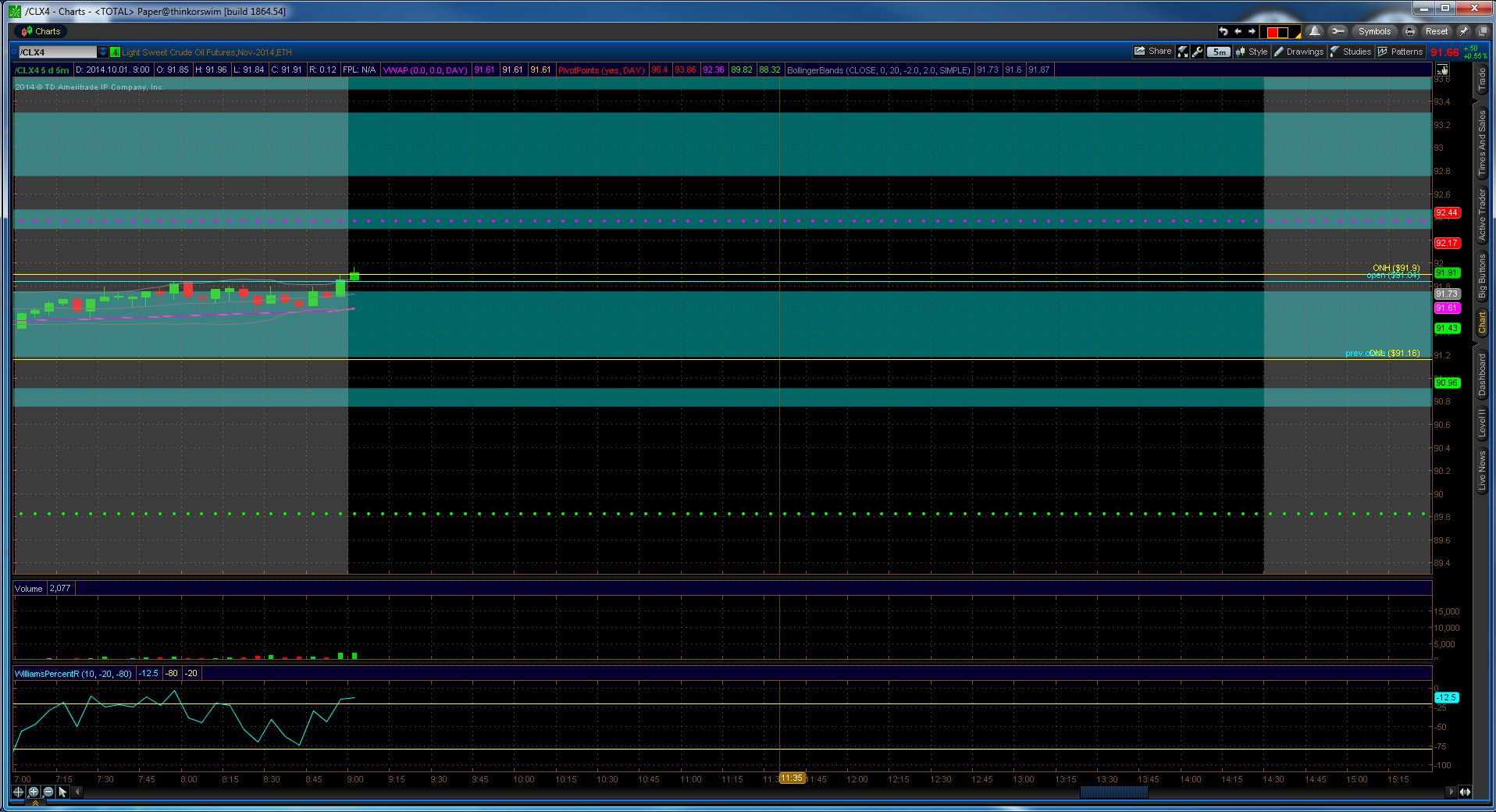This screenshot has width=1496, height=812.
Task: Click the Volume study label
Action: point(29,589)
